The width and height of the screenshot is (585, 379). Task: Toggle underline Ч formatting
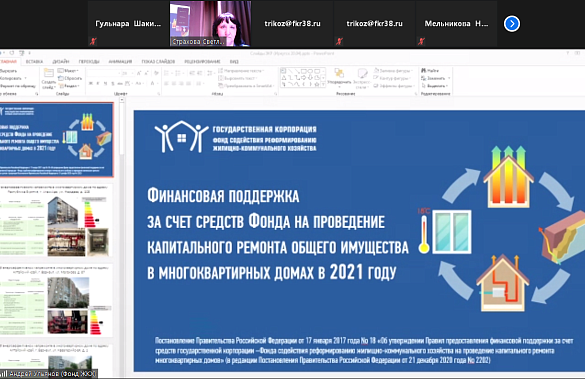(x=105, y=84)
